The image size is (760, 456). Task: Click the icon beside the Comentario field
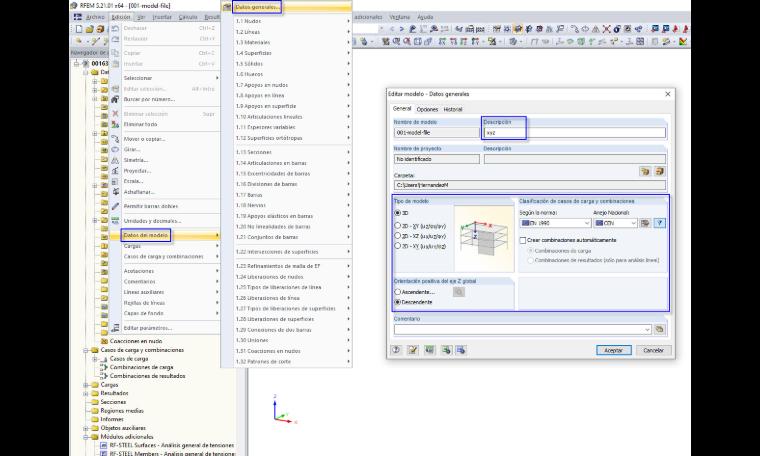click(659, 329)
